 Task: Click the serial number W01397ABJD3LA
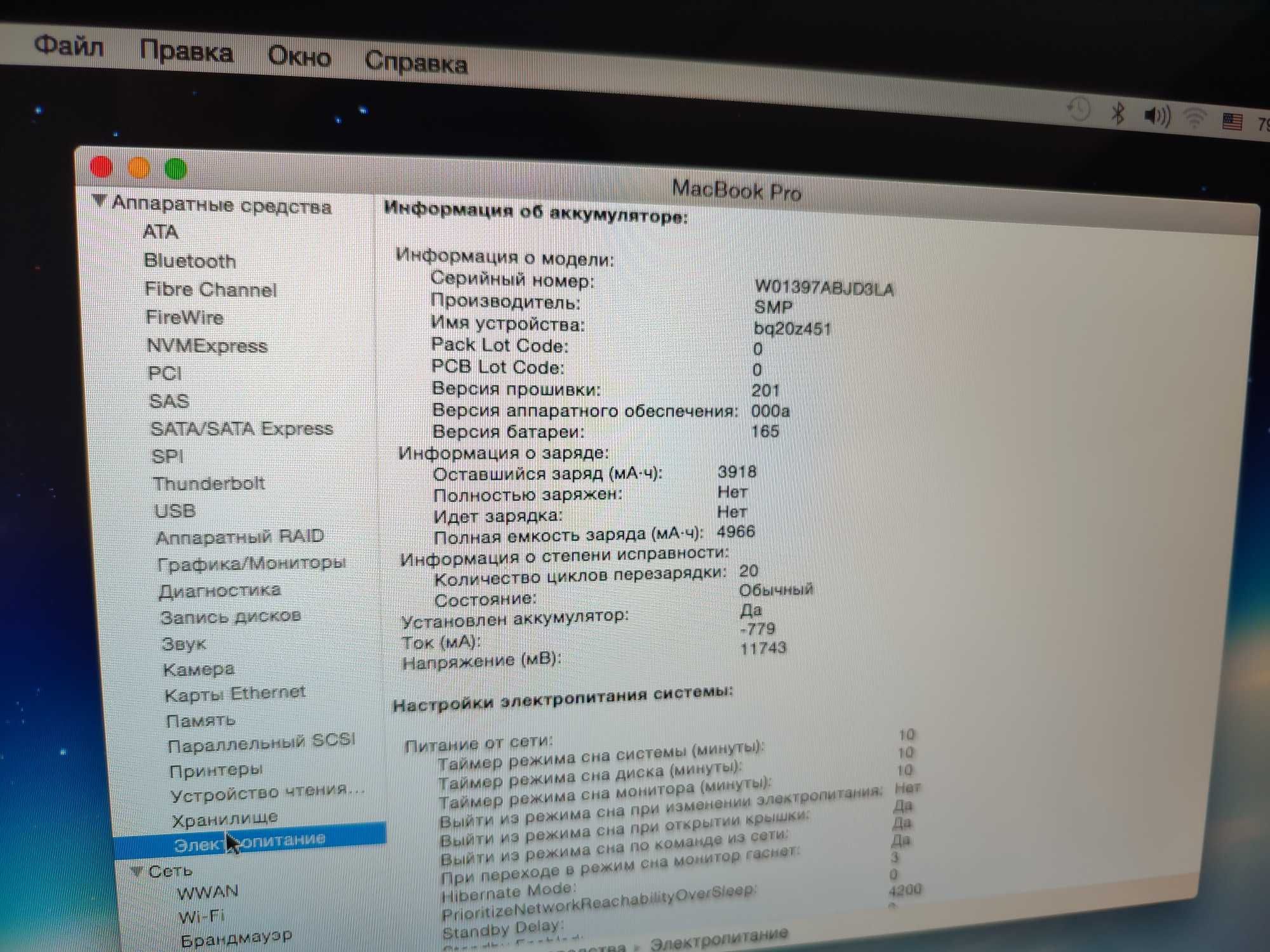click(x=824, y=288)
